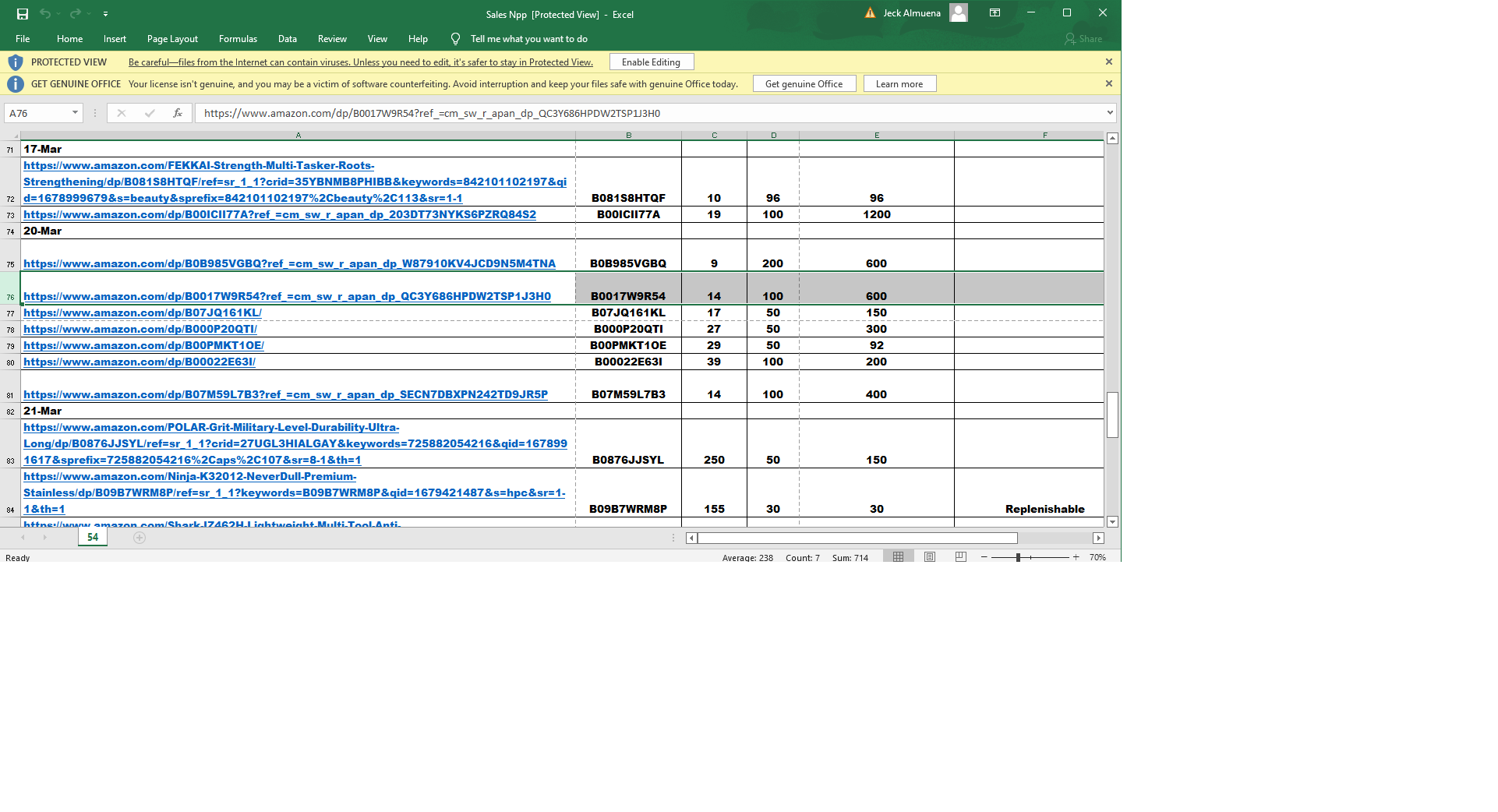Click the zoom slider handle

pyautogui.click(x=1018, y=557)
